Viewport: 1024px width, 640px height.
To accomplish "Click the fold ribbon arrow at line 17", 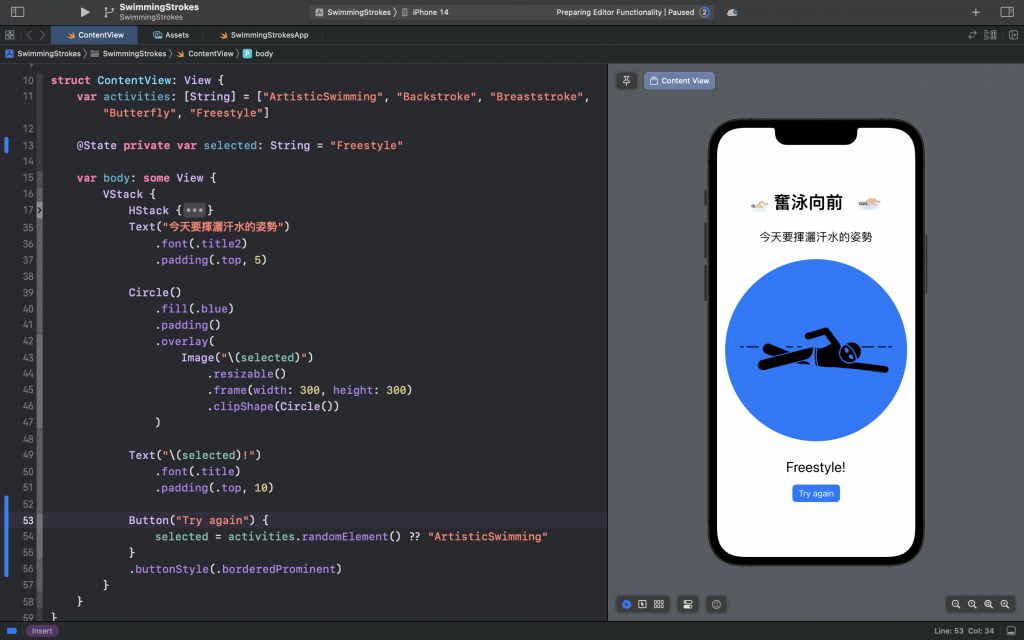I will [39, 210].
